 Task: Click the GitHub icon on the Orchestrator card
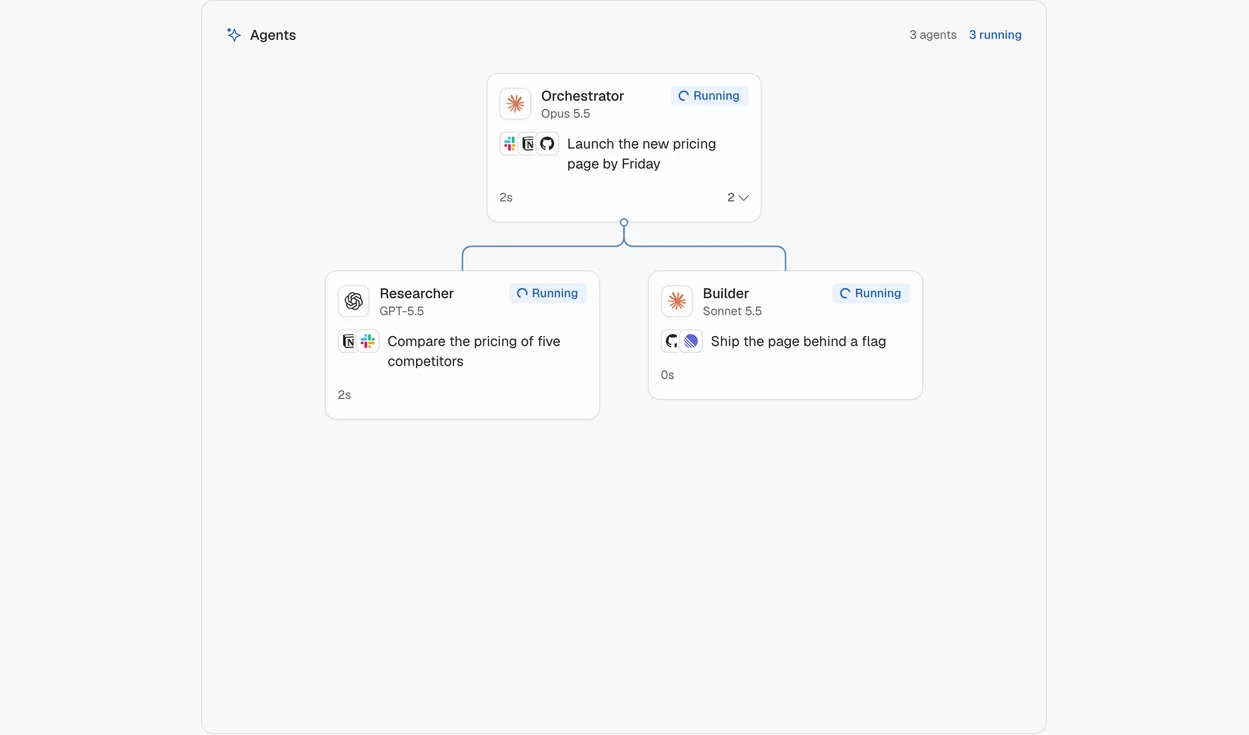click(547, 144)
